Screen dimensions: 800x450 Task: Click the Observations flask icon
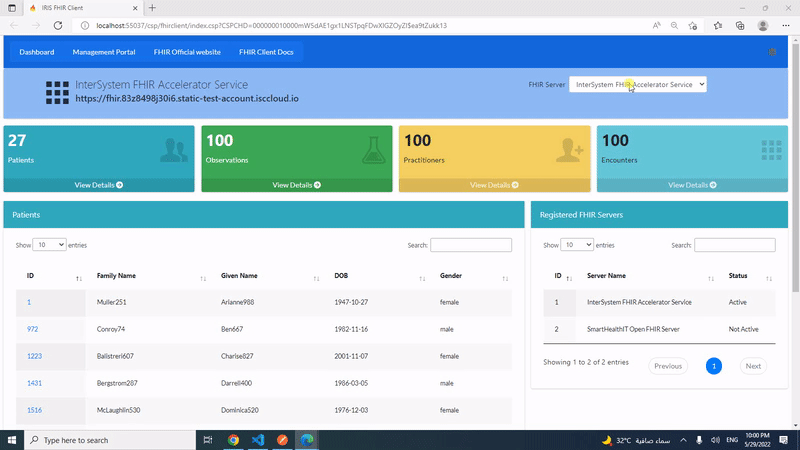tap(372, 150)
